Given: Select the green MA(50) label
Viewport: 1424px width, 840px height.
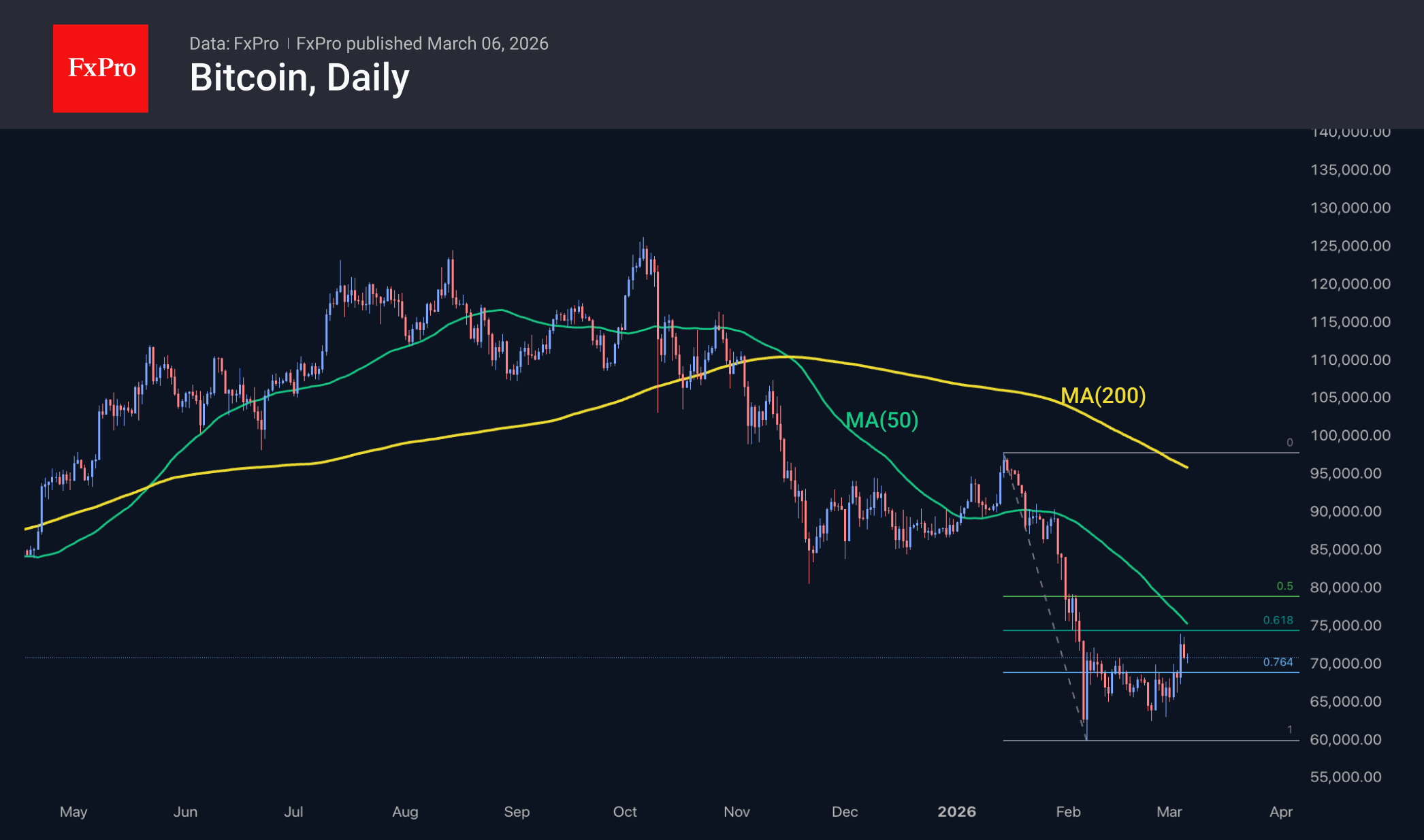Looking at the screenshot, I should click(881, 420).
